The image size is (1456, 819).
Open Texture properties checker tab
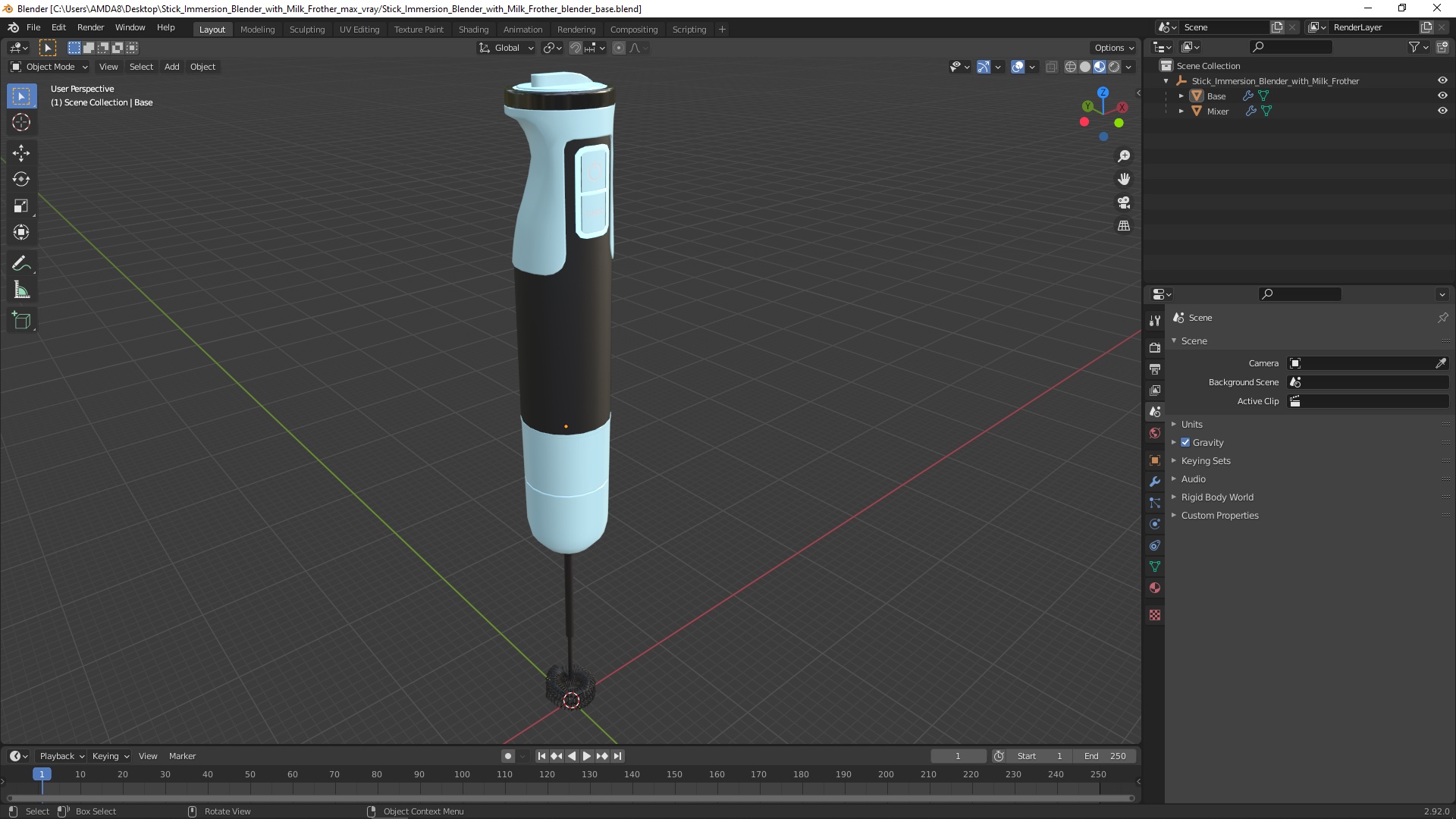pyautogui.click(x=1155, y=615)
